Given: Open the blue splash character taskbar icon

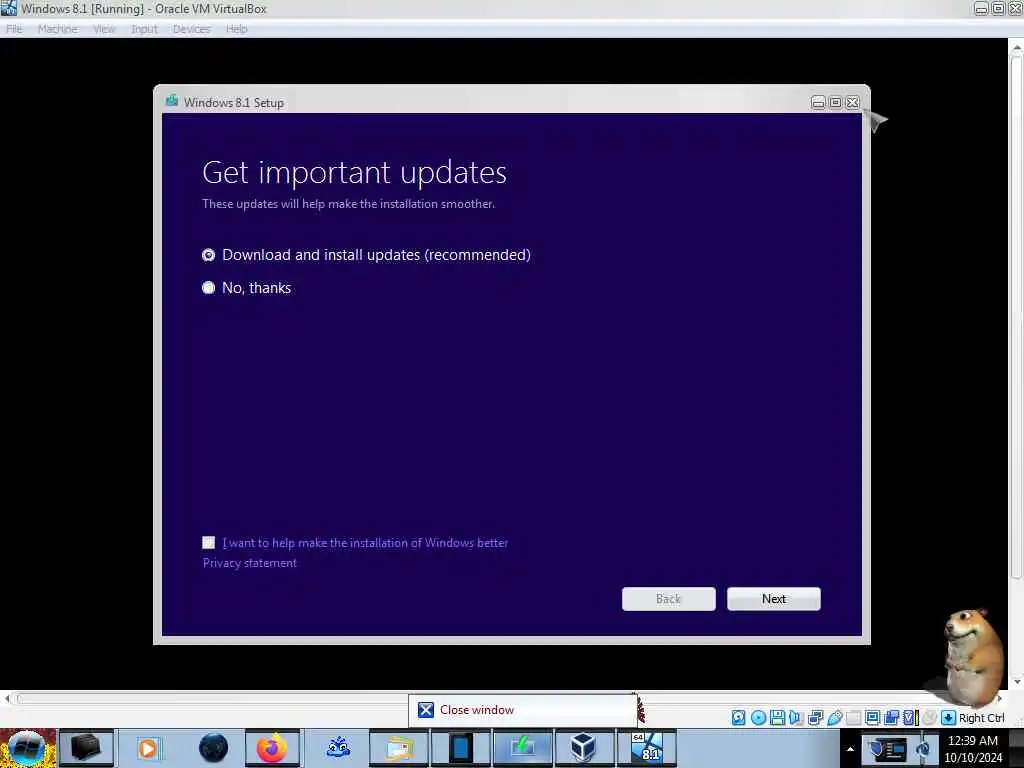Looking at the screenshot, I should pos(338,748).
